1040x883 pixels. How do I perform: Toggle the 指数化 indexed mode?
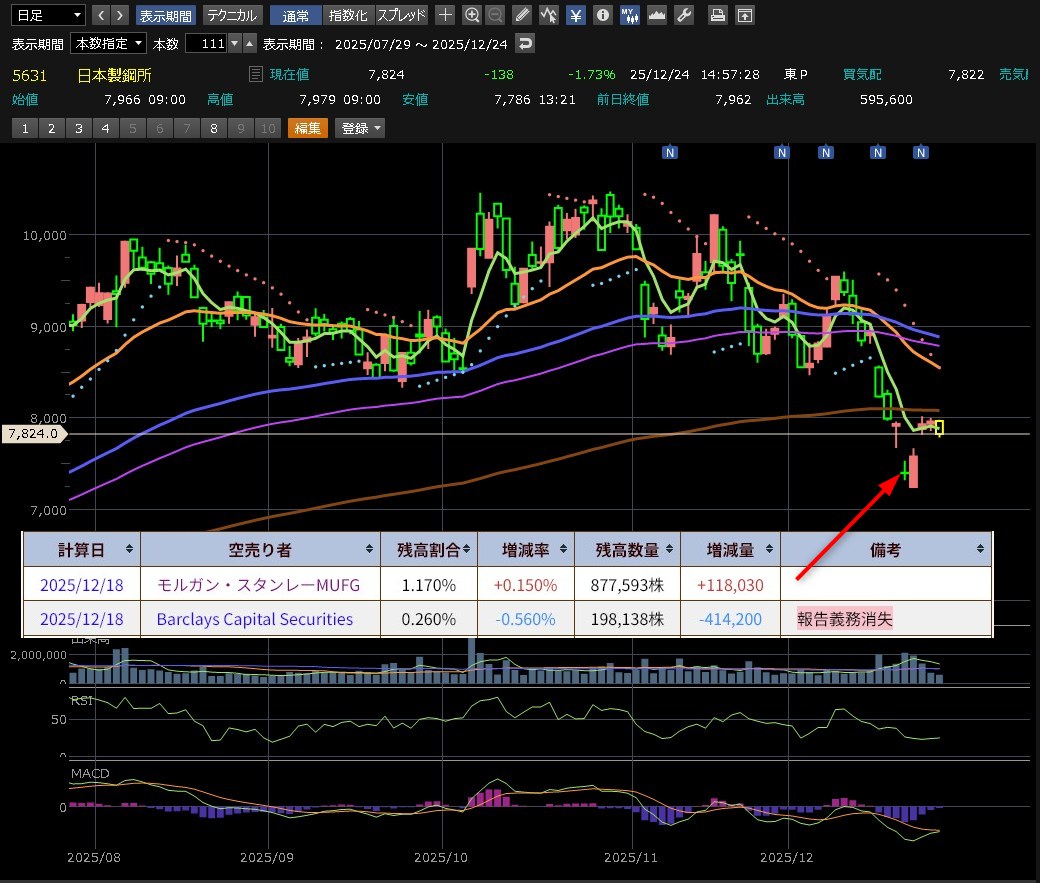coord(349,15)
